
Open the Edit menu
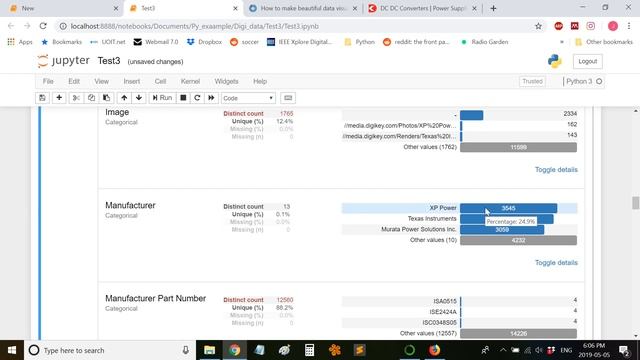74,81
